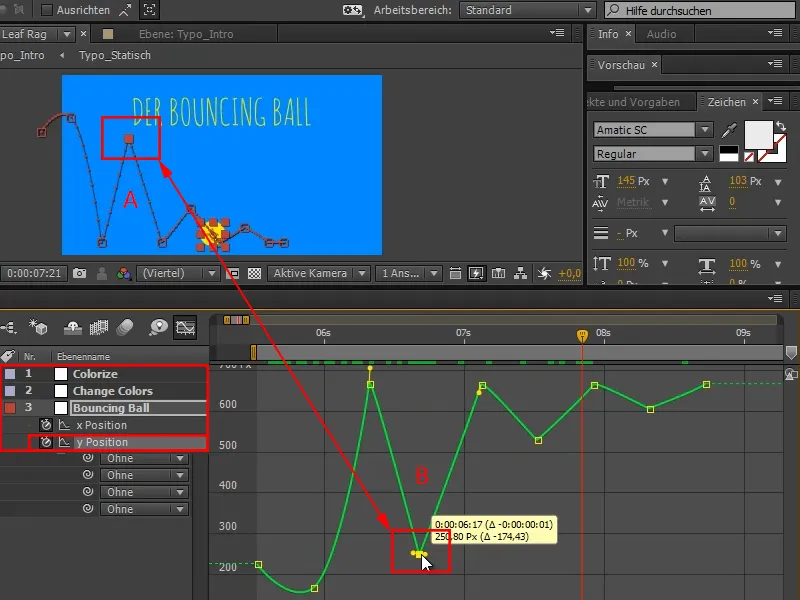Click the Show Snapshot person icon
Image resolution: width=800 pixels, height=600 pixels.
pyautogui.click(x=102, y=273)
